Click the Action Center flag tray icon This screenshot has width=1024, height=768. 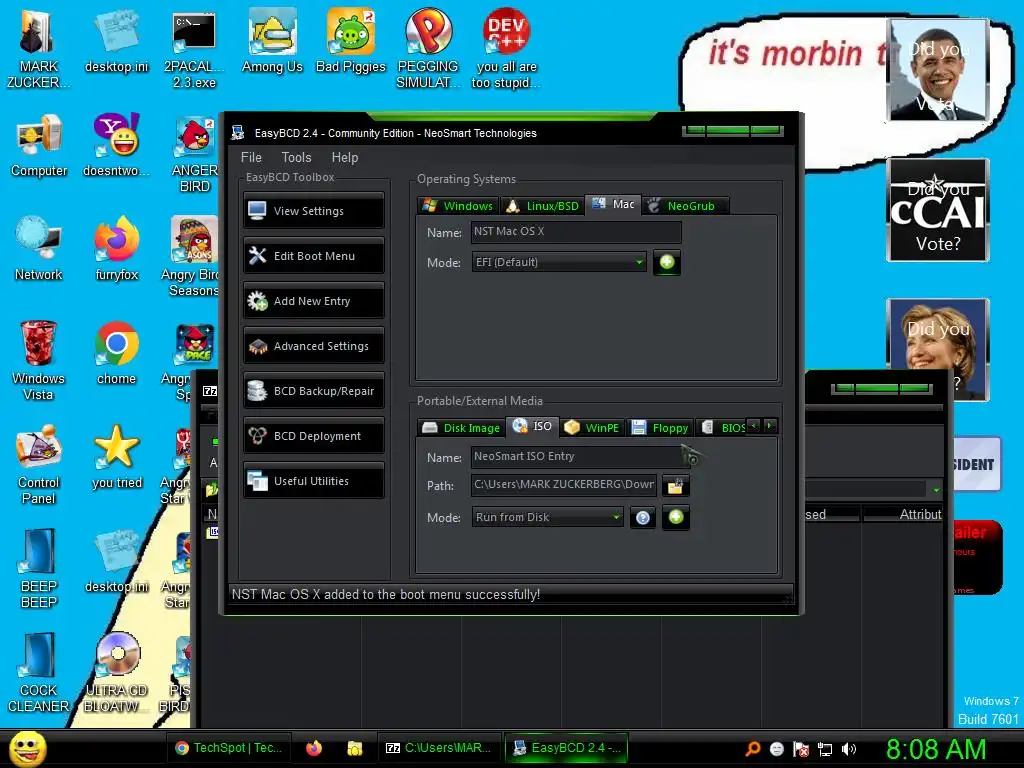pyautogui.click(x=801, y=750)
